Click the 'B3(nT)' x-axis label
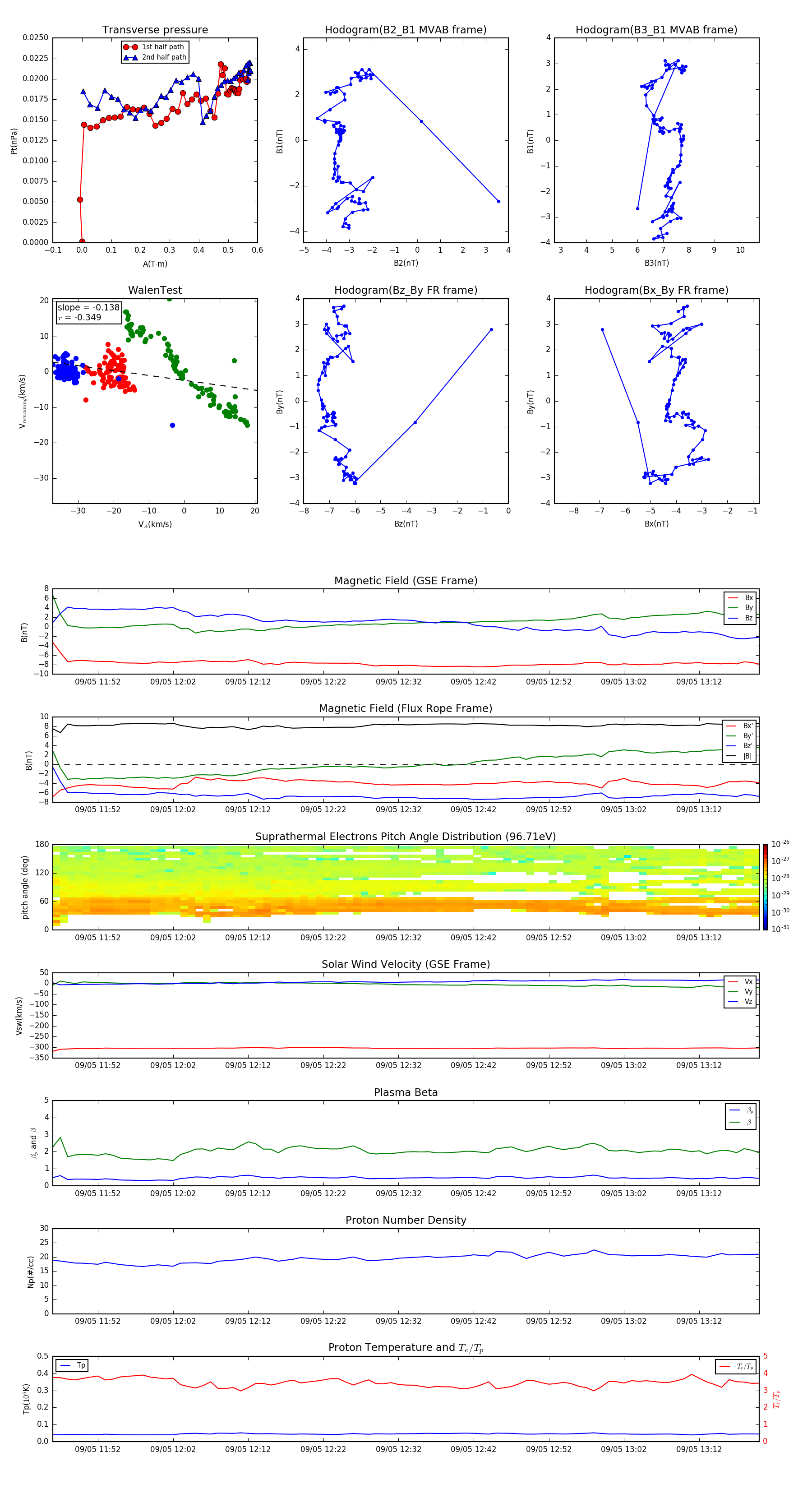 (656, 263)
